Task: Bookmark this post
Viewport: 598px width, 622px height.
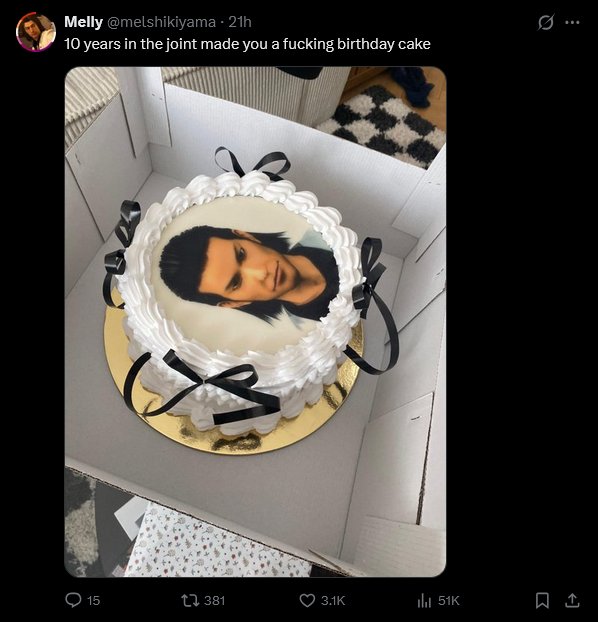Action: [x=542, y=601]
